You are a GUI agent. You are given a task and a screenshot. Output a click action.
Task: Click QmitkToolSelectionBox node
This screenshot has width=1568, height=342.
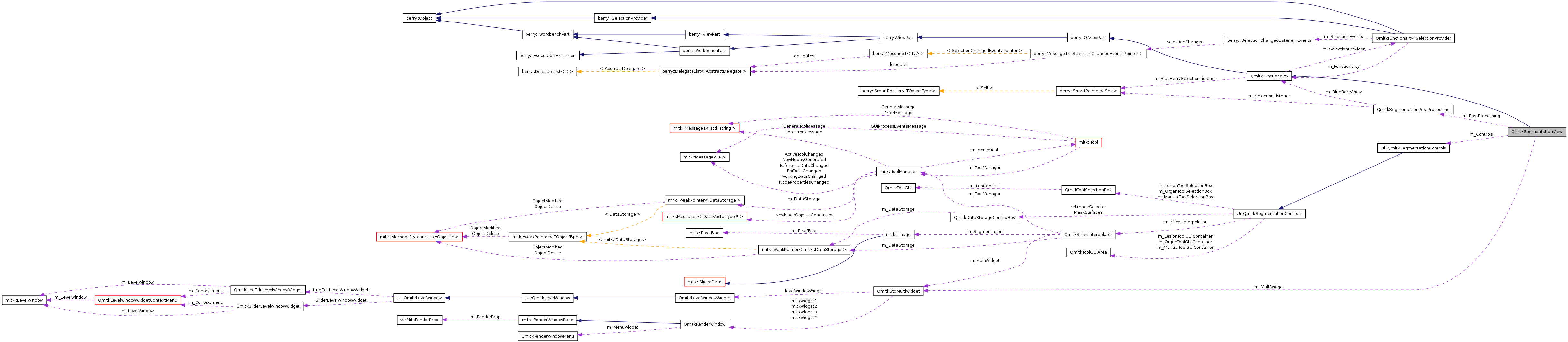1088,190
